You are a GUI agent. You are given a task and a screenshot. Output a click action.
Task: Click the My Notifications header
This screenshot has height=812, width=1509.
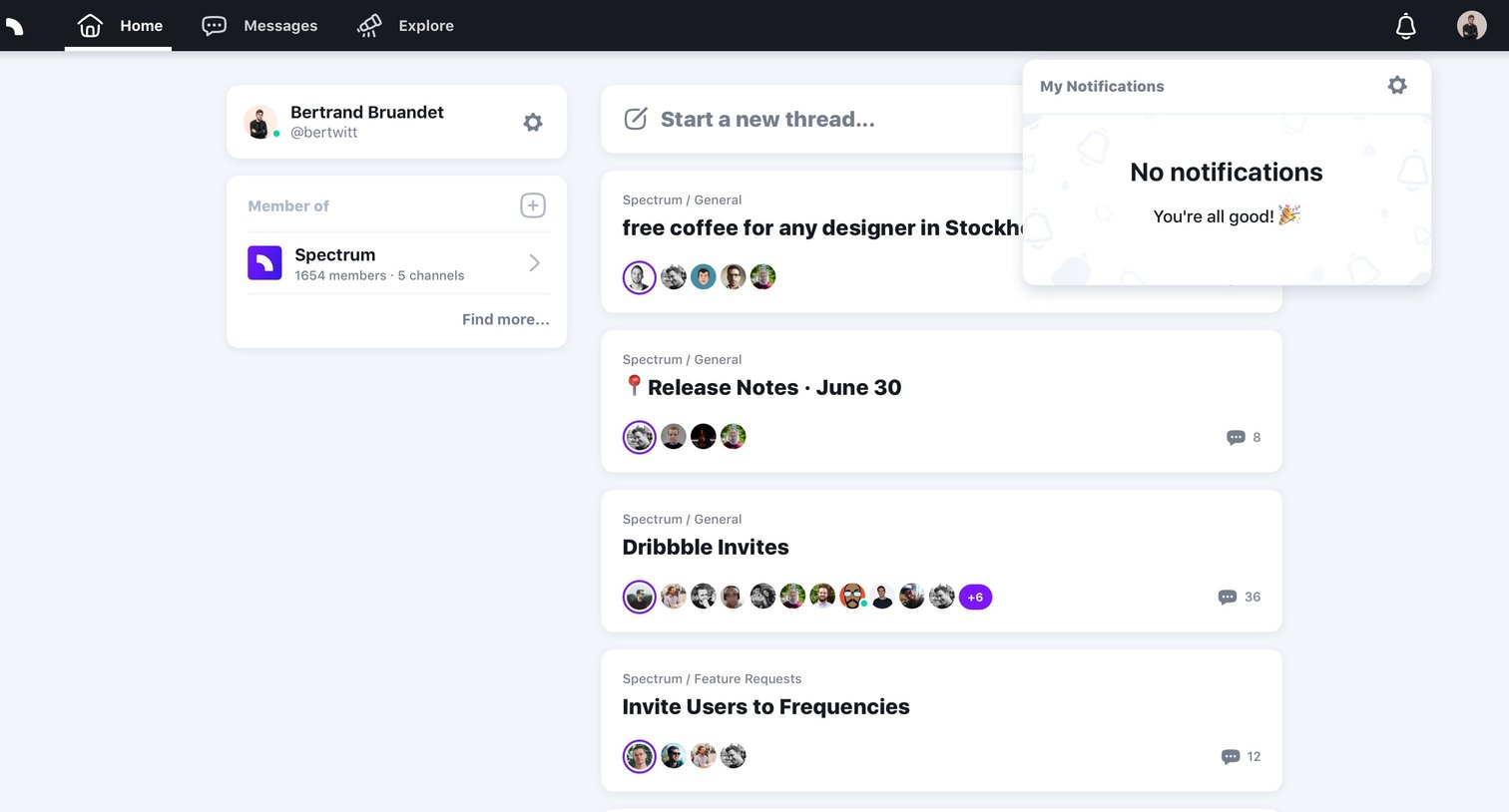coord(1102,86)
